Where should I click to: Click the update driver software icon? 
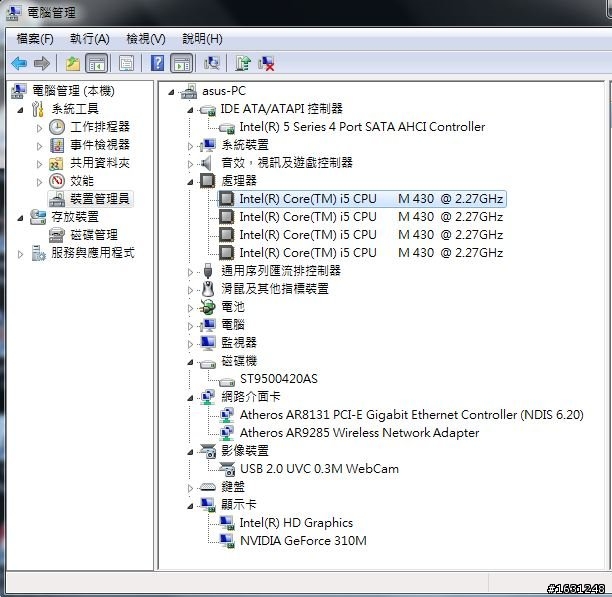click(x=243, y=63)
